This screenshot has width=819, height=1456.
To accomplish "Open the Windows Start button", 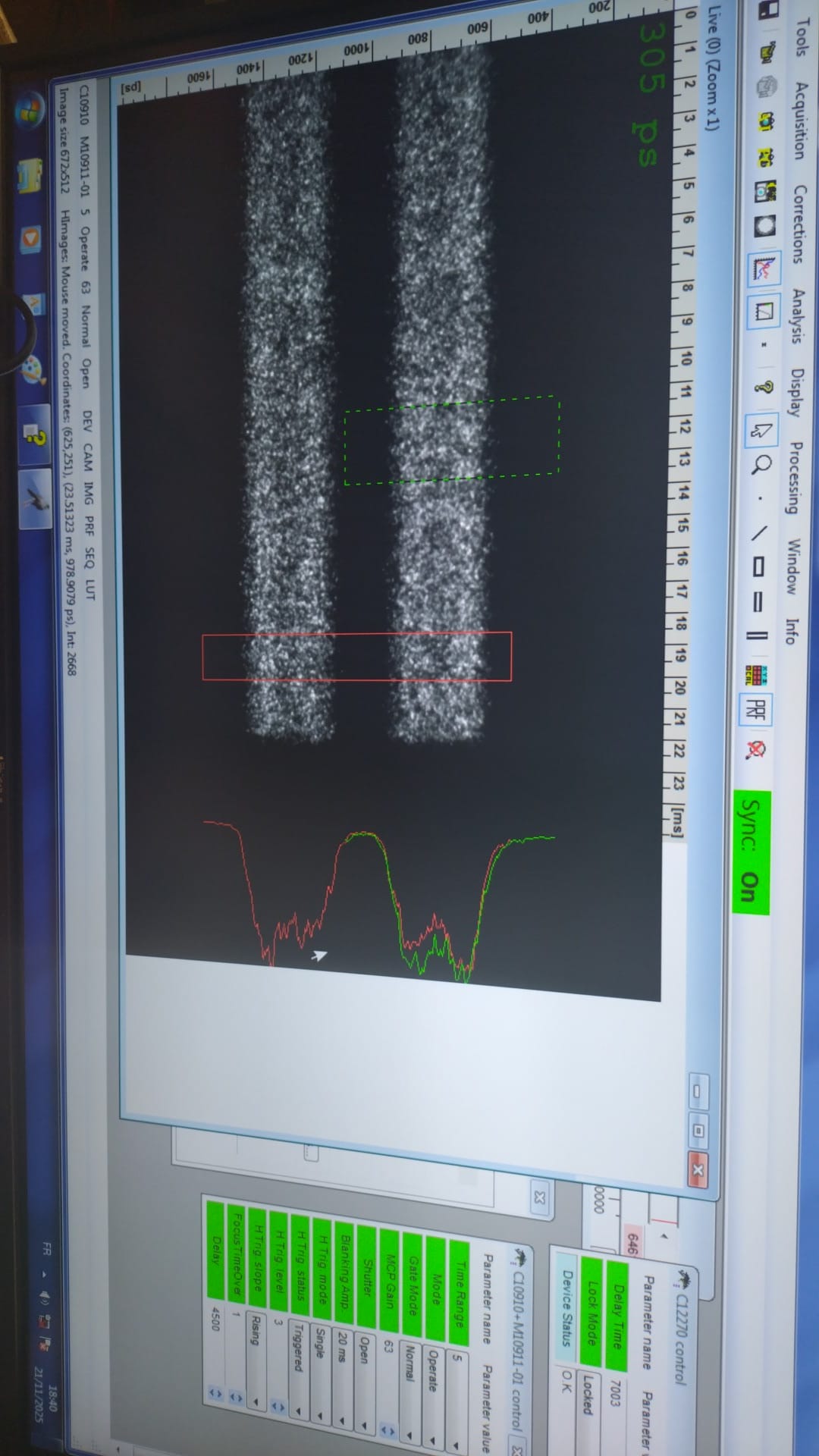I will tap(32, 108).
